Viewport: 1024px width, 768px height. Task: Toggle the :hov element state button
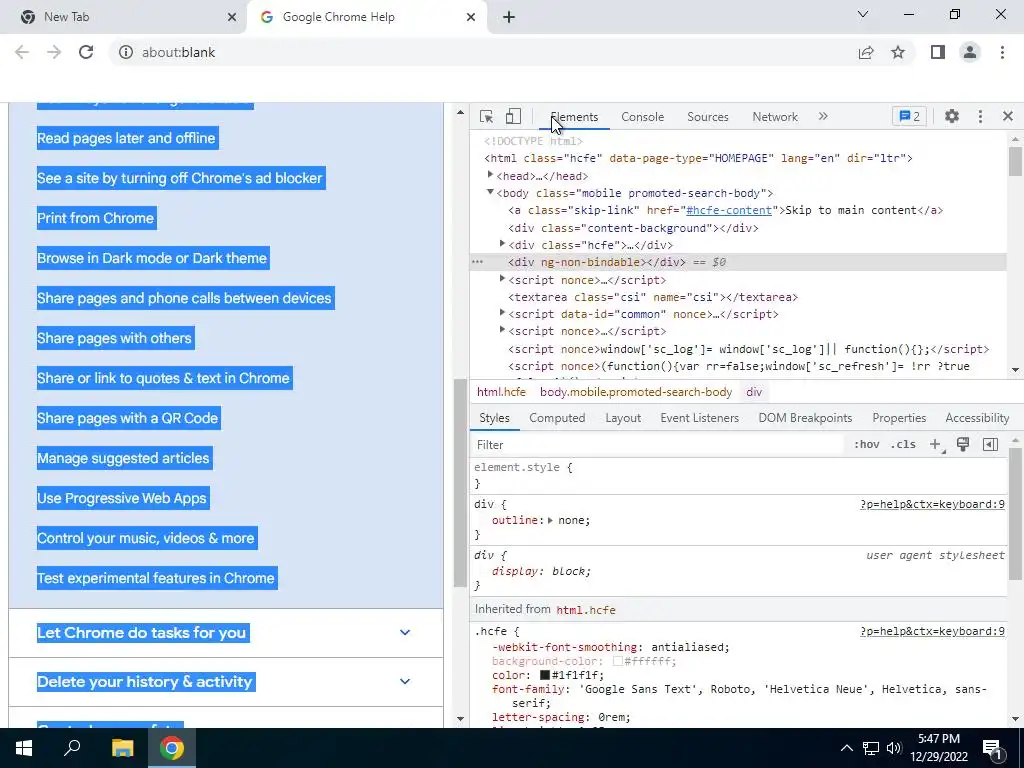pyautogui.click(x=867, y=445)
